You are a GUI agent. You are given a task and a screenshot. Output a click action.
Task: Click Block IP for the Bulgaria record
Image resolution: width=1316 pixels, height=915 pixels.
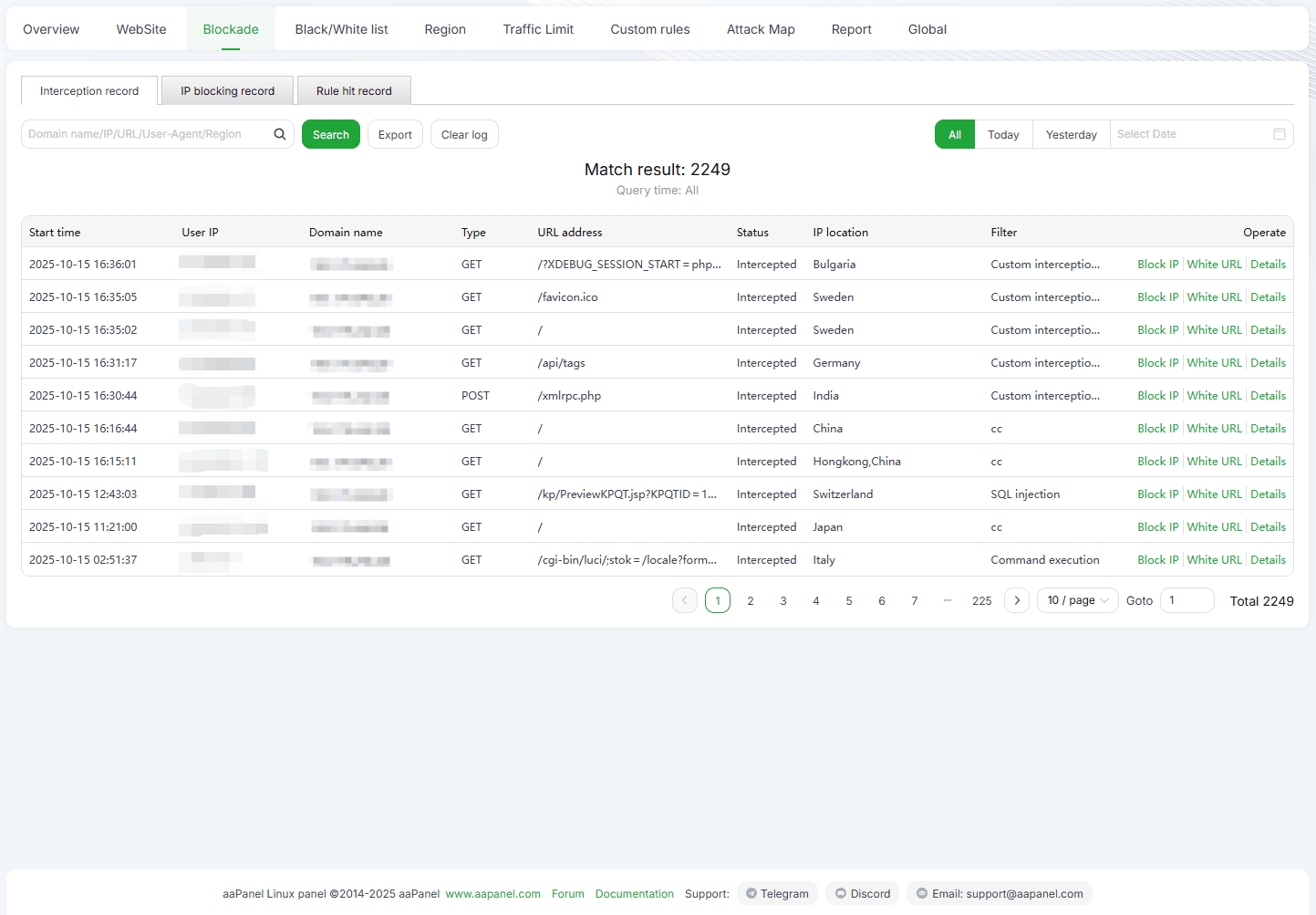tap(1157, 265)
